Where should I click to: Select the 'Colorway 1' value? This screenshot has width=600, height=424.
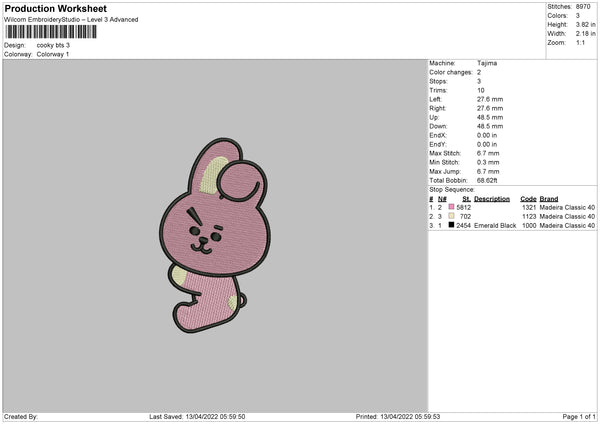[x=53, y=54]
